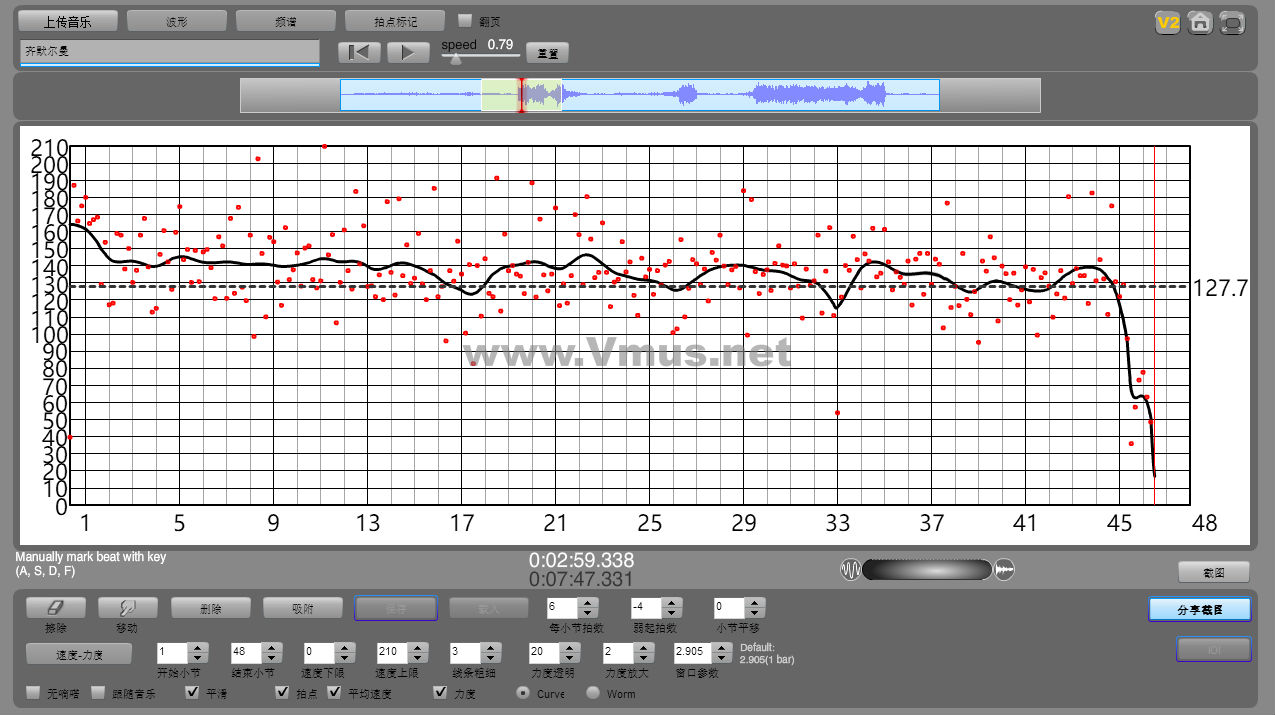Click the 上传音乐 upload music button
This screenshot has width=1275, height=715.
pos(69,21)
